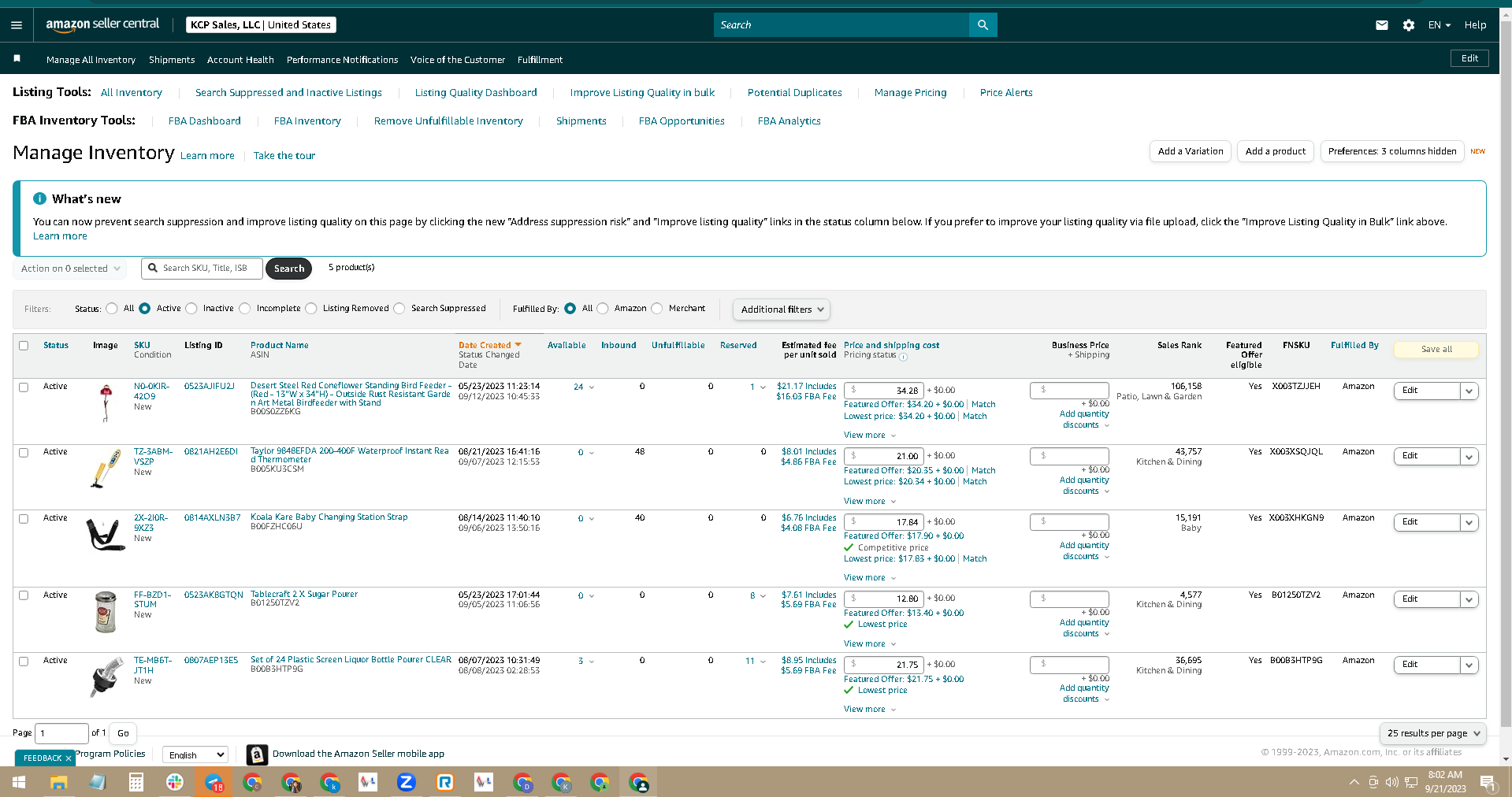Screen dimensions: 1512x797
Task: Open the Manage All Inventory menu item
Action: tap(91, 60)
